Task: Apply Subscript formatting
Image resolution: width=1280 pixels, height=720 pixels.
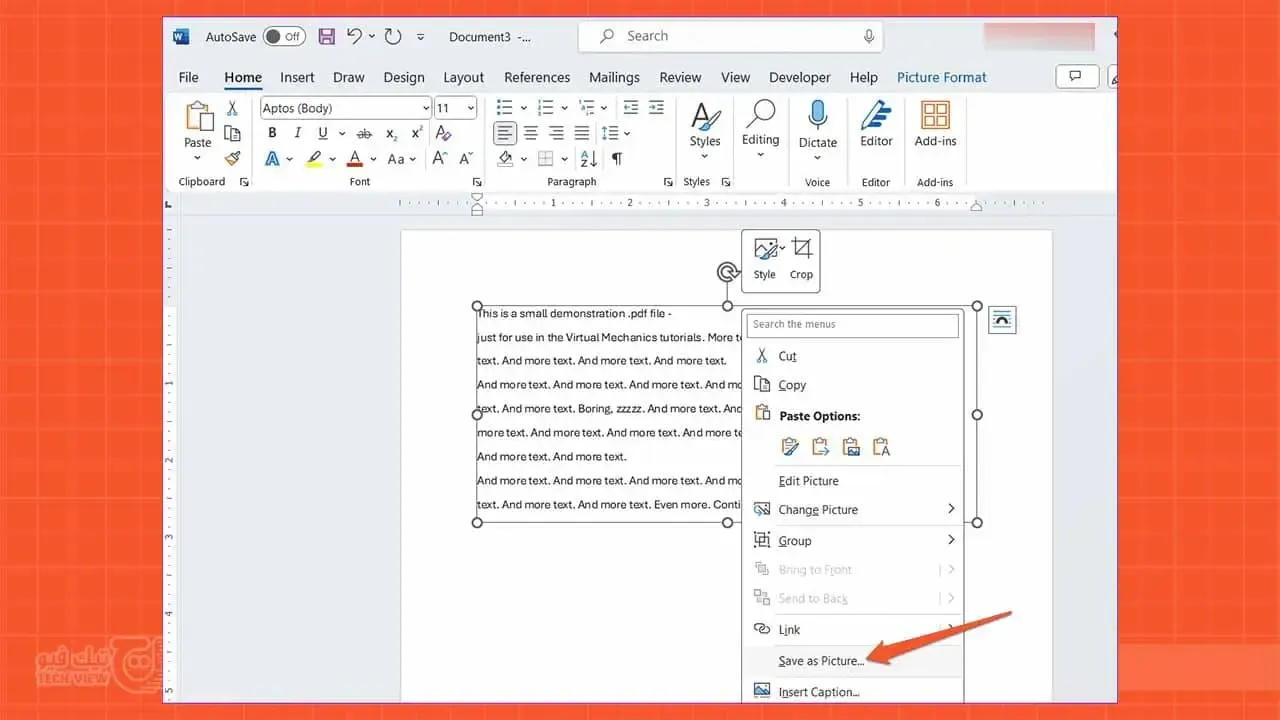Action: coord(391,133)
